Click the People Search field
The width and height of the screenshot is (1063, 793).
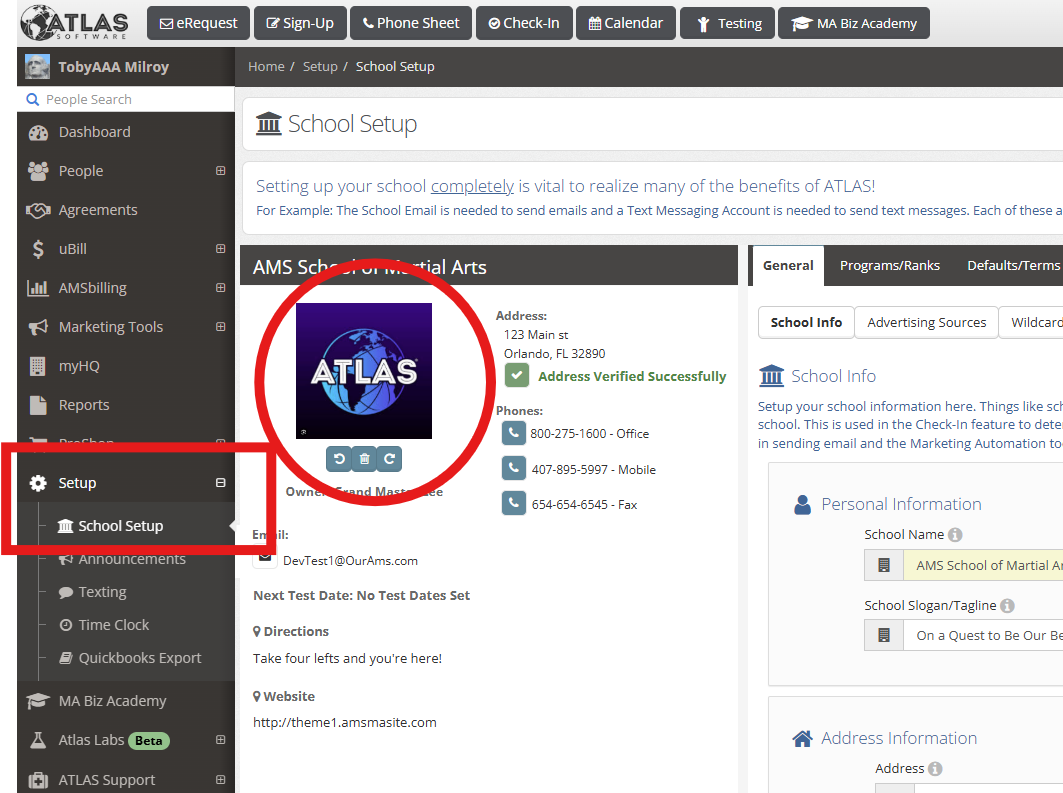click(128, 99)
